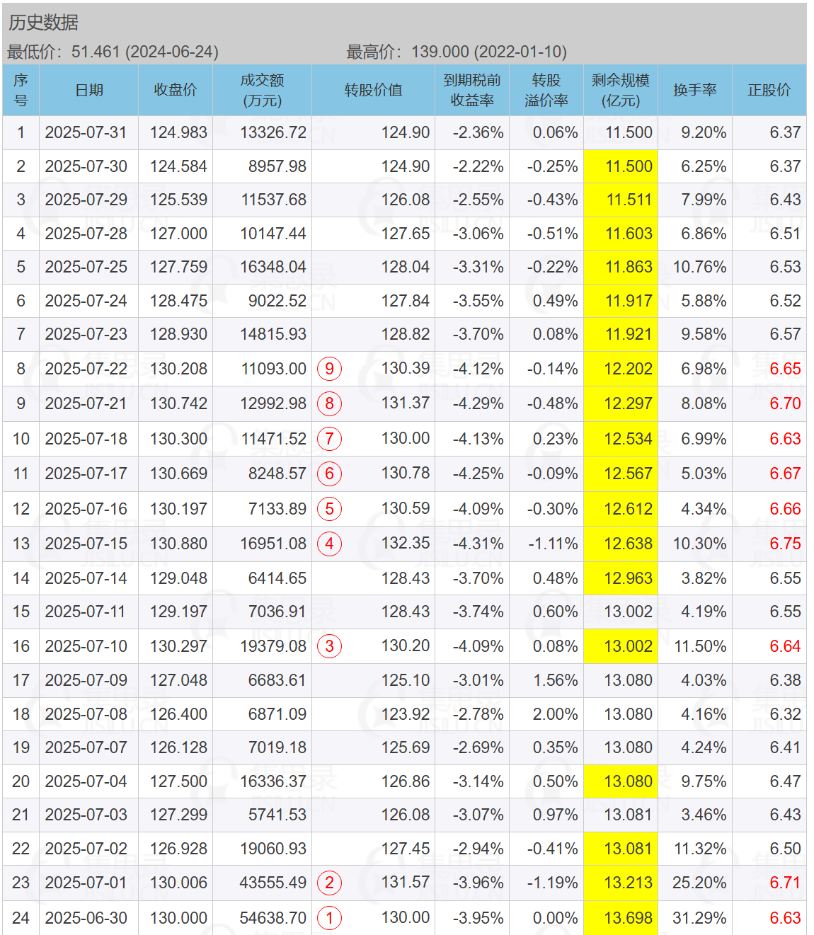Viewport: 814px width, 935px height.
Task: Select the circled number 7 annotation
Action: (330, 439)
